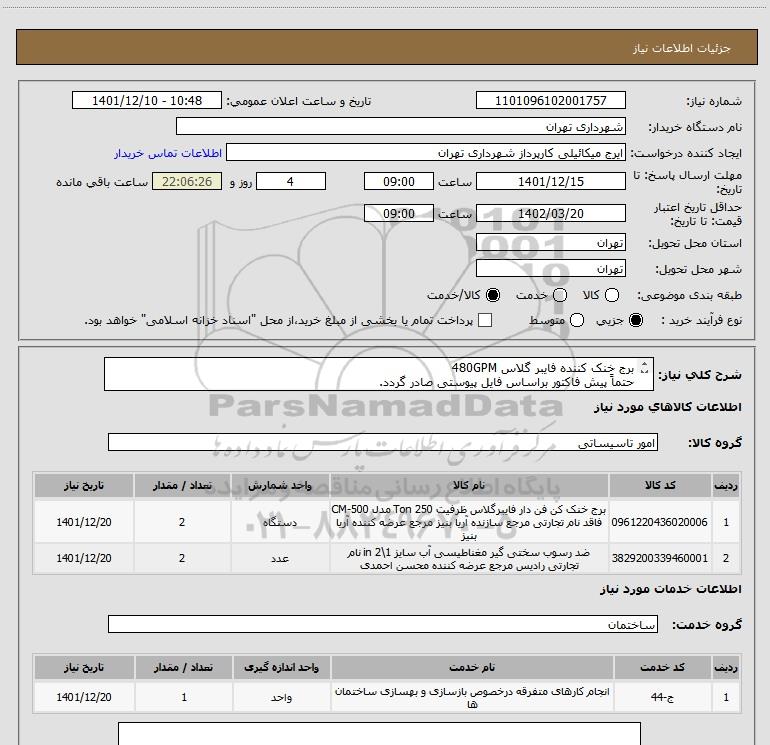Click the CM-500 cooling tower item name
This screenshot has height=745, width=770.
point(469,522)
